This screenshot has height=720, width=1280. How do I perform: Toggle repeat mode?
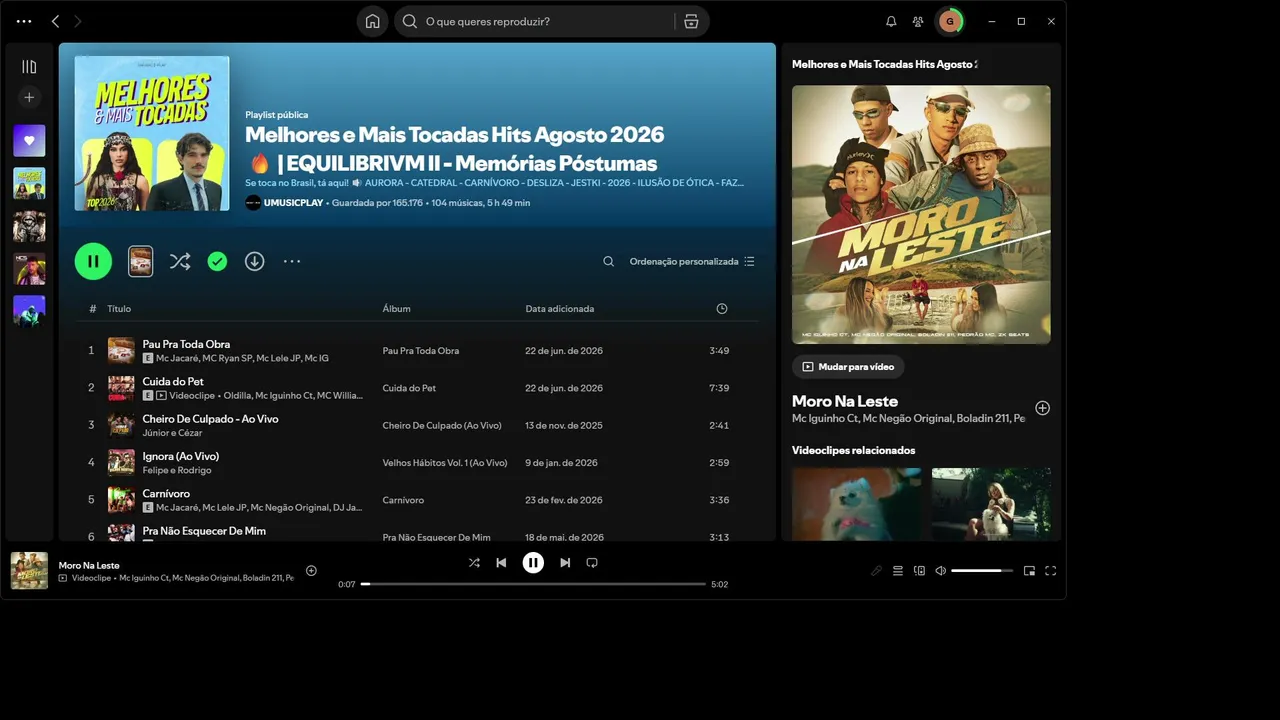click(x=592, y=563)
